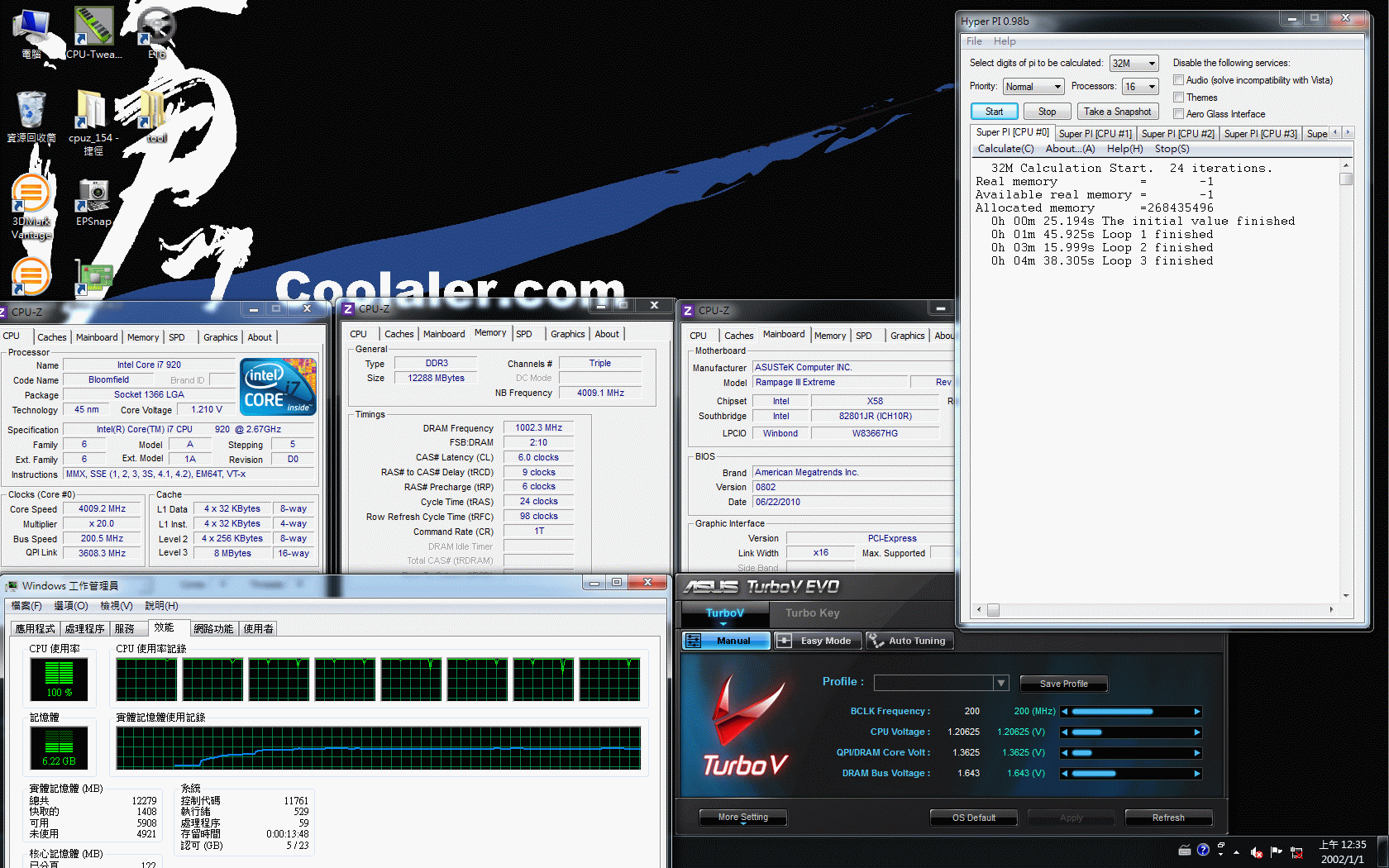Screen dimensions: 1389x868
Task: Switch to Turbo Key tab in TurboV
Action: (x=812, y=613)
